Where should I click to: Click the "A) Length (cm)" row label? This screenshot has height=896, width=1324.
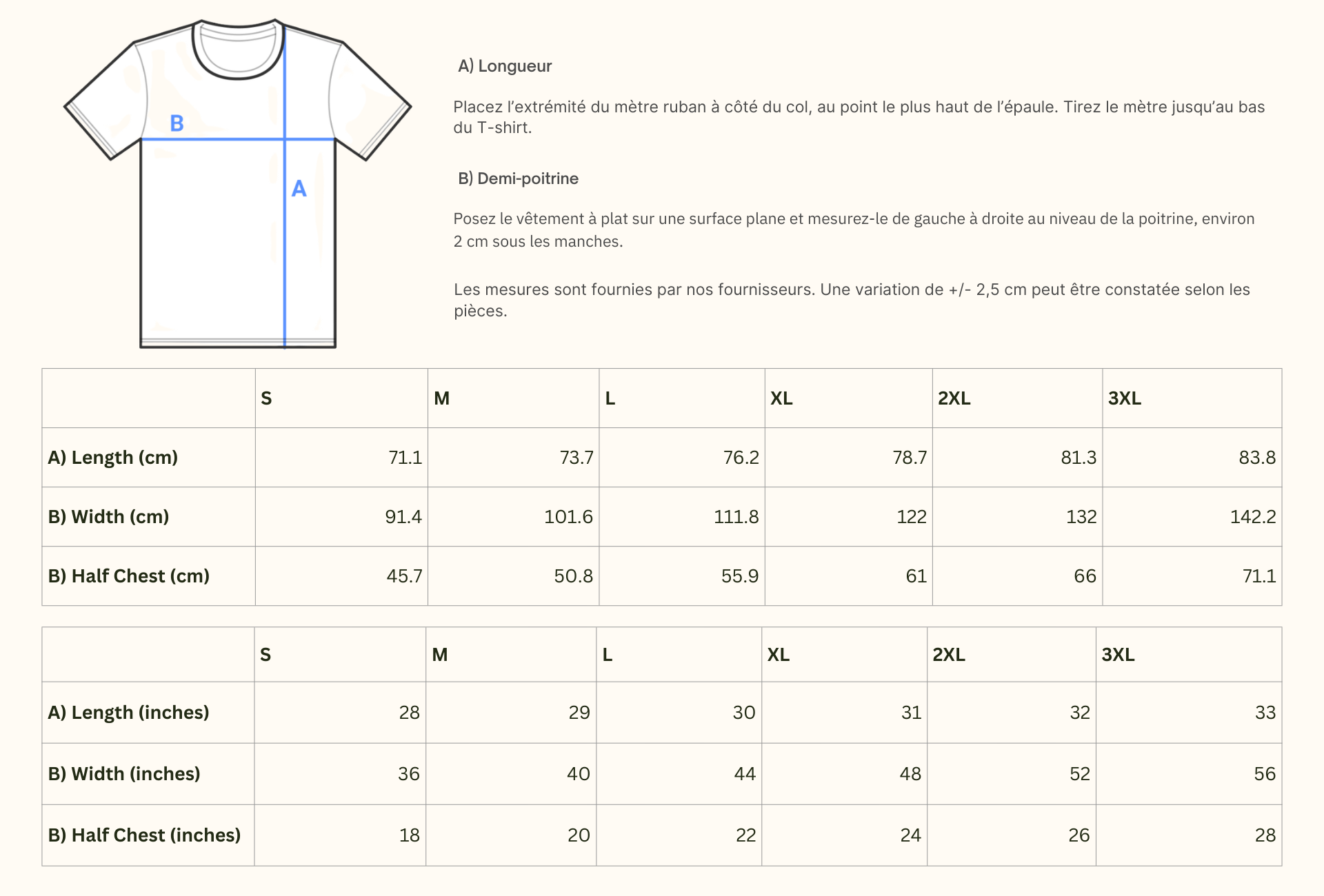pyautogui.click(x=113, y=458)
